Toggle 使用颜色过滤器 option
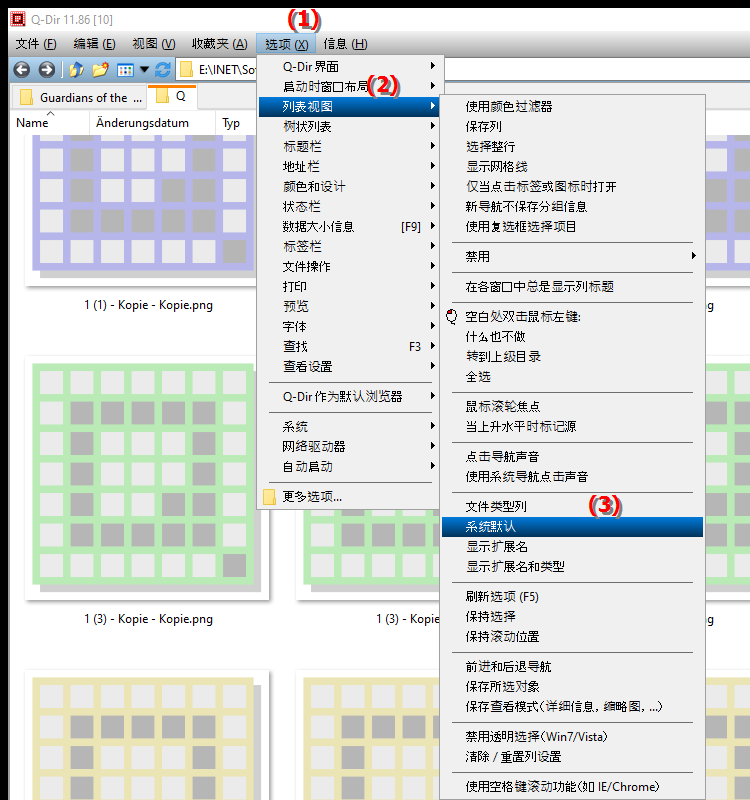 (509, 106)
